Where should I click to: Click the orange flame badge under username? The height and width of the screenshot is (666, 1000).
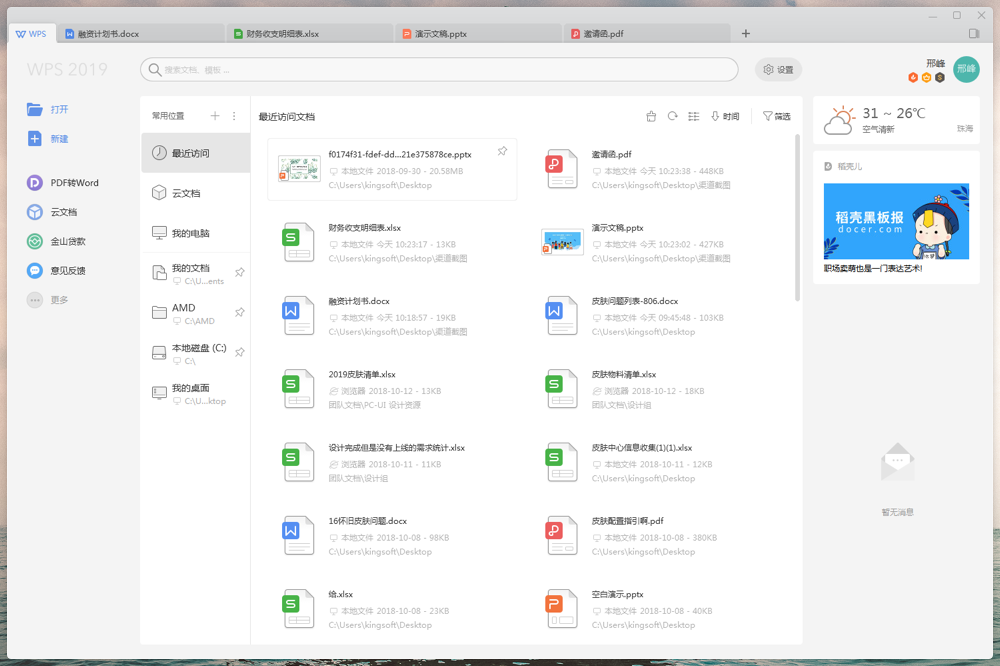click(913, 77)
